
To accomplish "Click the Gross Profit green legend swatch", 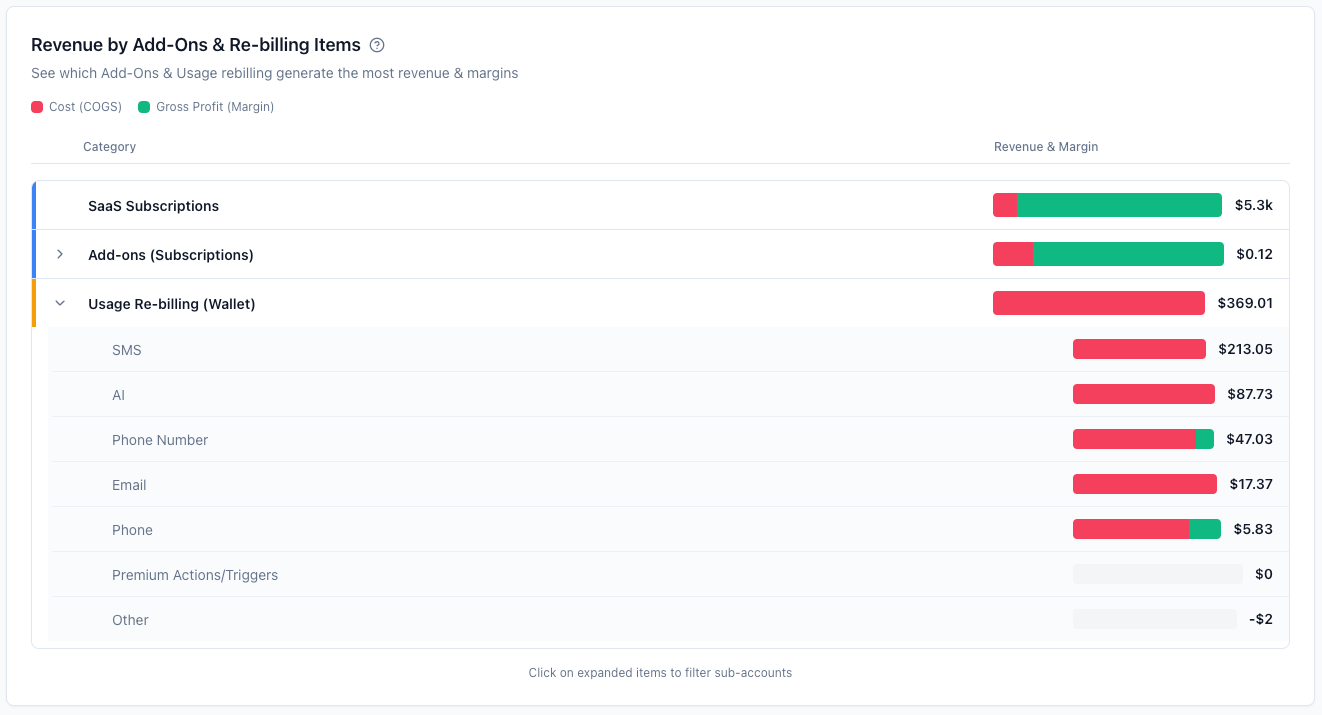I will [x=144, y=106].
